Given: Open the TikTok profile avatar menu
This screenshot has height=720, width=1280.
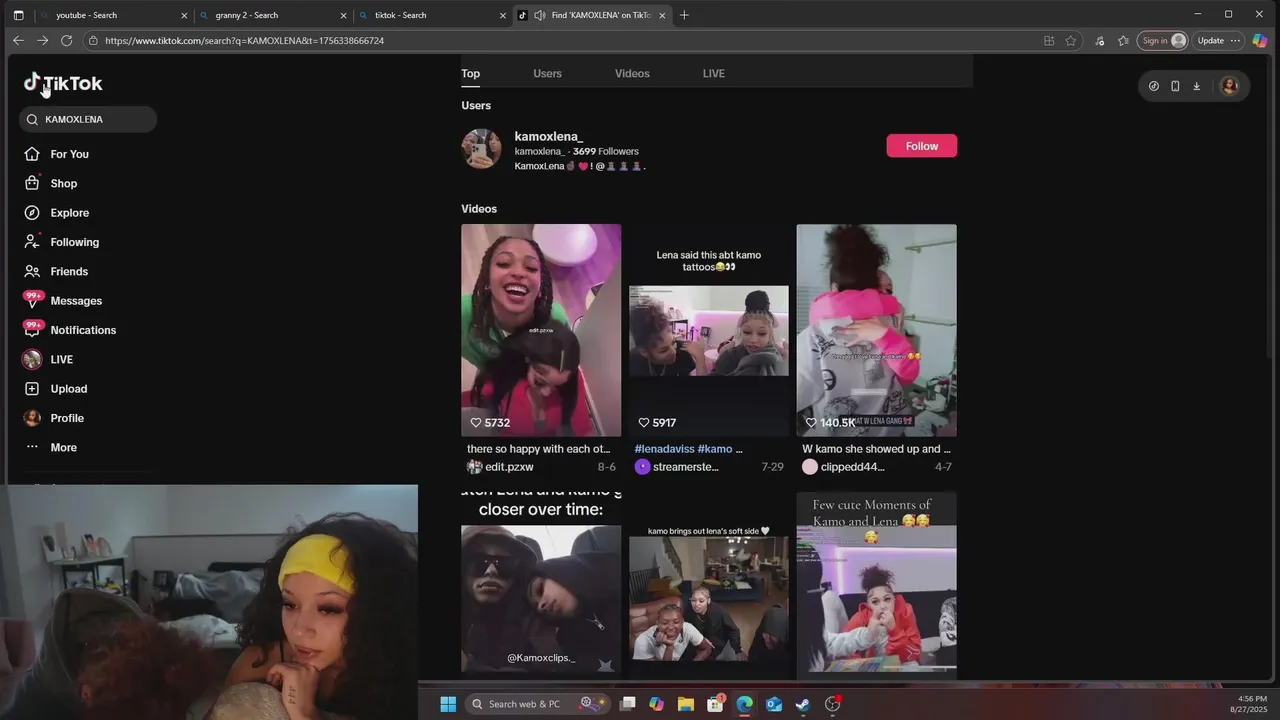Looking at the screenshot, I should 1230,86.
